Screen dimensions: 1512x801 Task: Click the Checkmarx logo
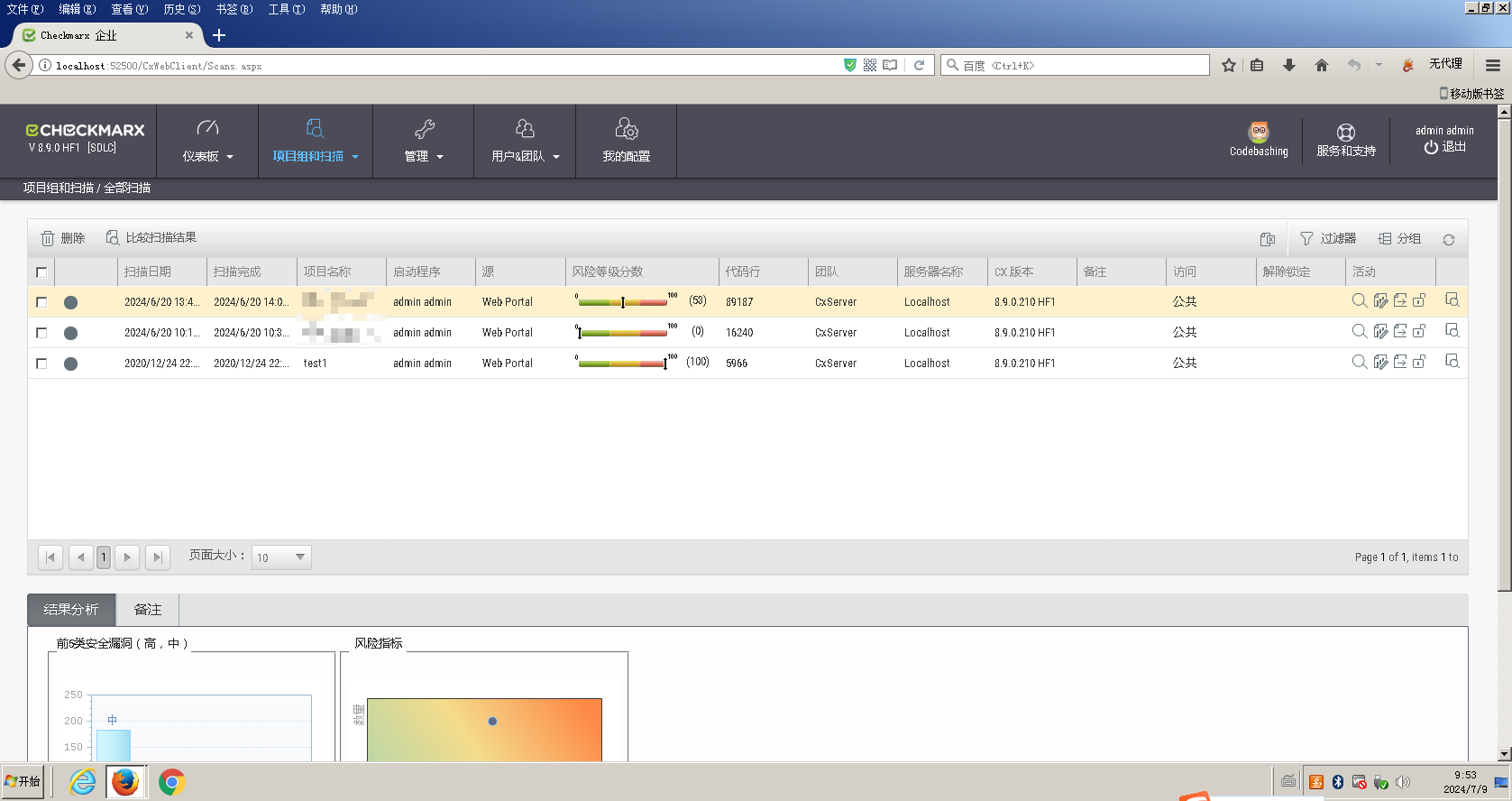click(x=85, y=130)
